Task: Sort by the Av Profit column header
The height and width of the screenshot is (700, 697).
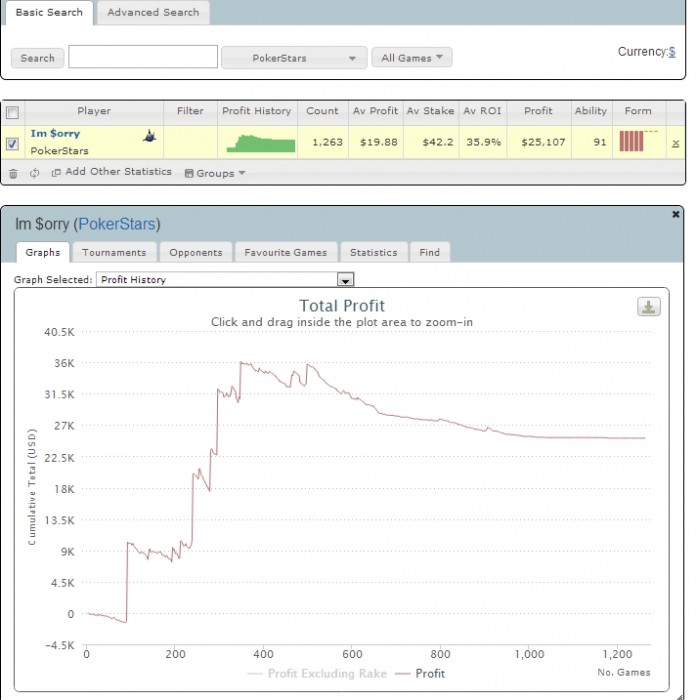Action: pos(375,111)
